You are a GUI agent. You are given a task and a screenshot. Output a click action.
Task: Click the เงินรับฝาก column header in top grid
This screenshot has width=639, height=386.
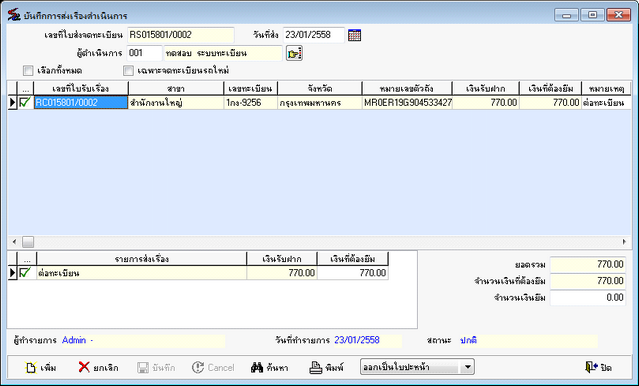click(485, 88)
